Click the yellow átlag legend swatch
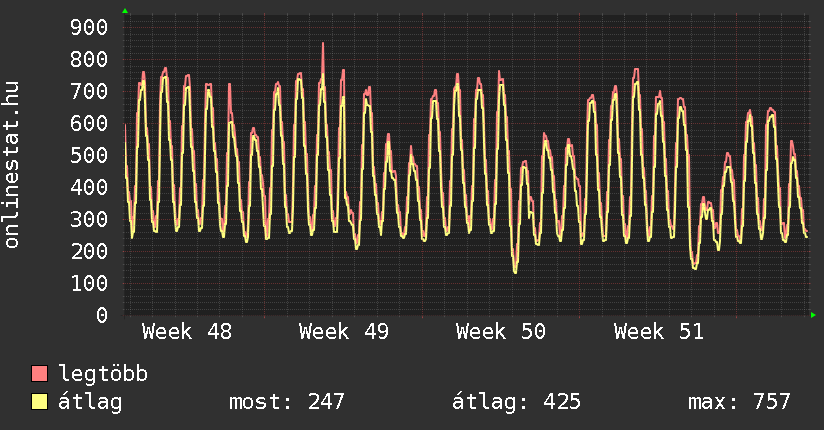 (40, 403)
